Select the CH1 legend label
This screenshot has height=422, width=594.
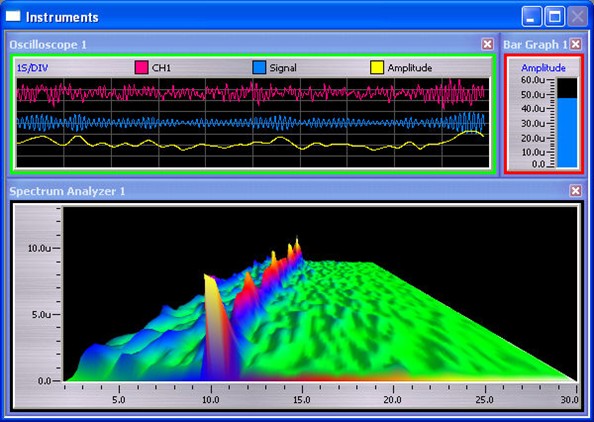161,68
